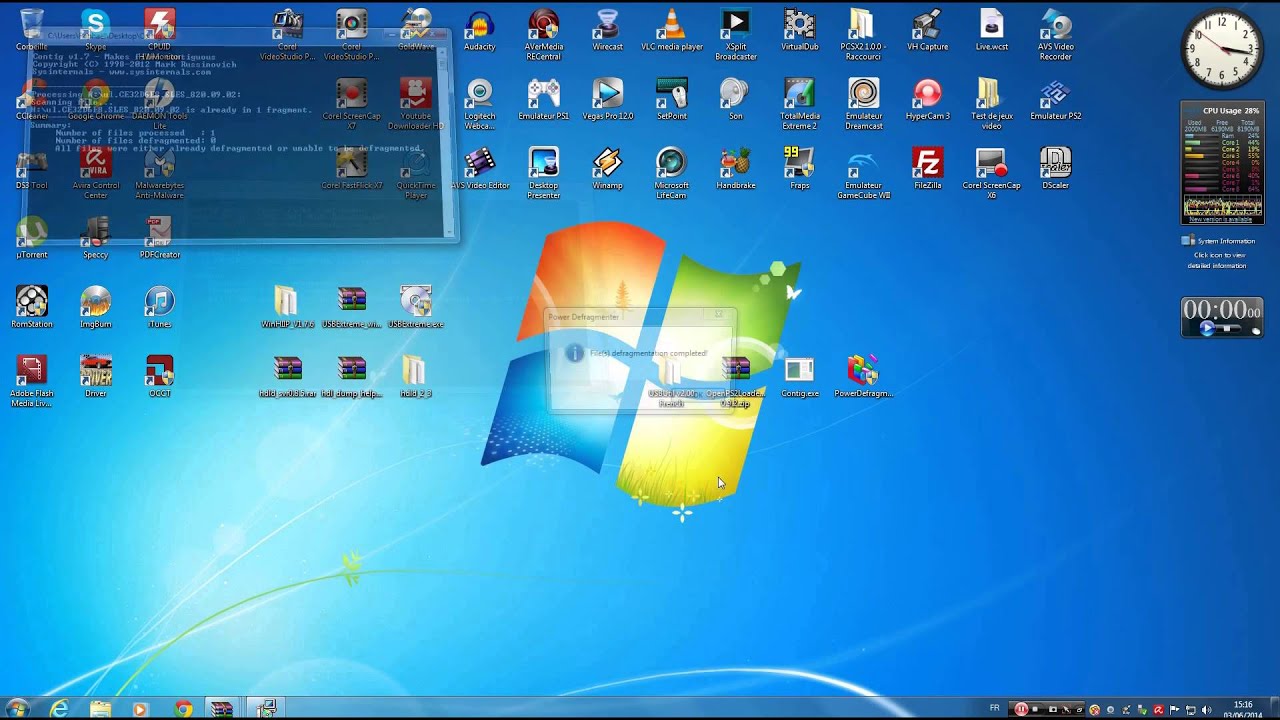Launch Emulateur PS2 shortcut

(1056, 99)
